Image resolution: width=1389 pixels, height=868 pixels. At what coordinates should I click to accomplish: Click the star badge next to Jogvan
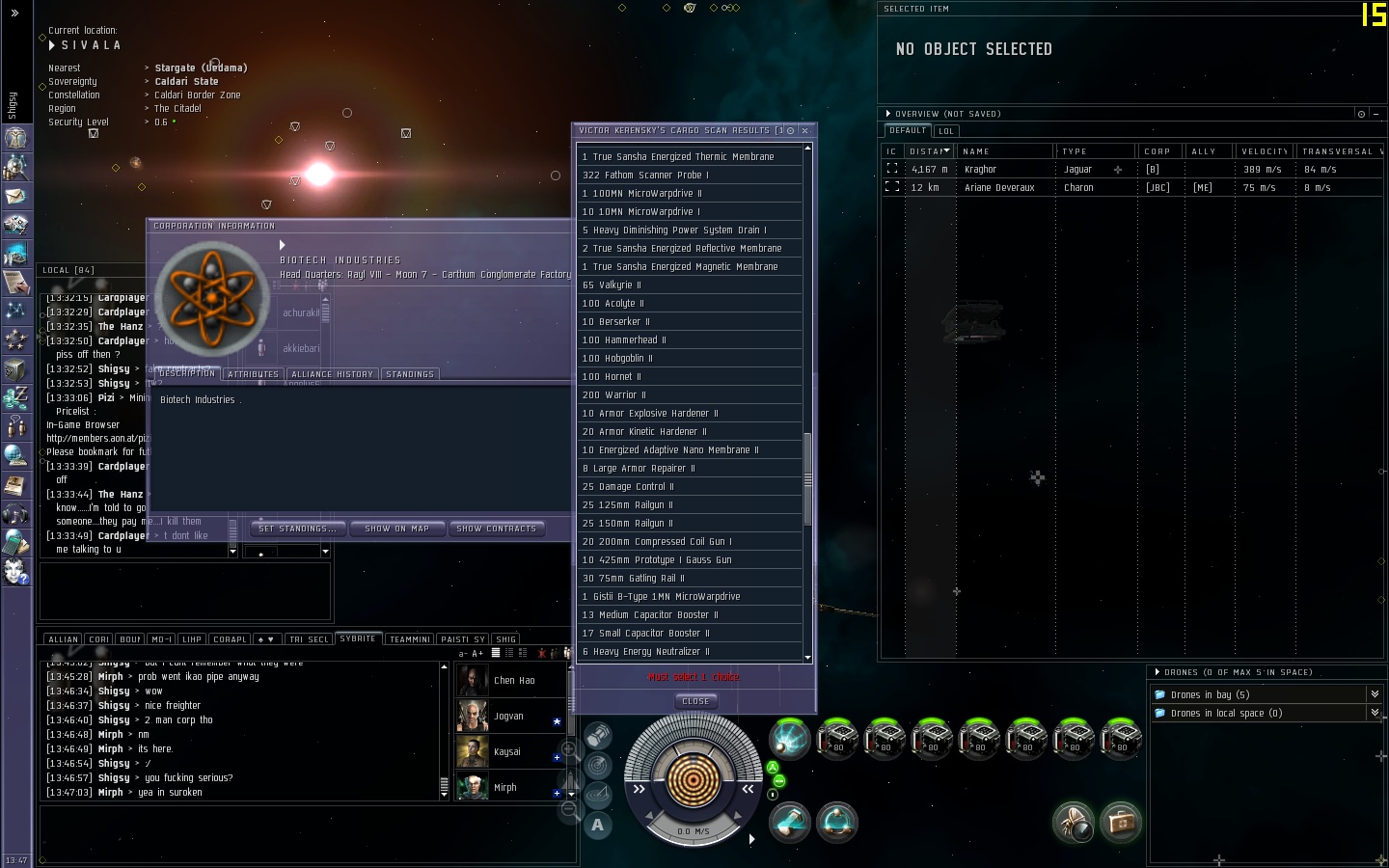point(557,721)
